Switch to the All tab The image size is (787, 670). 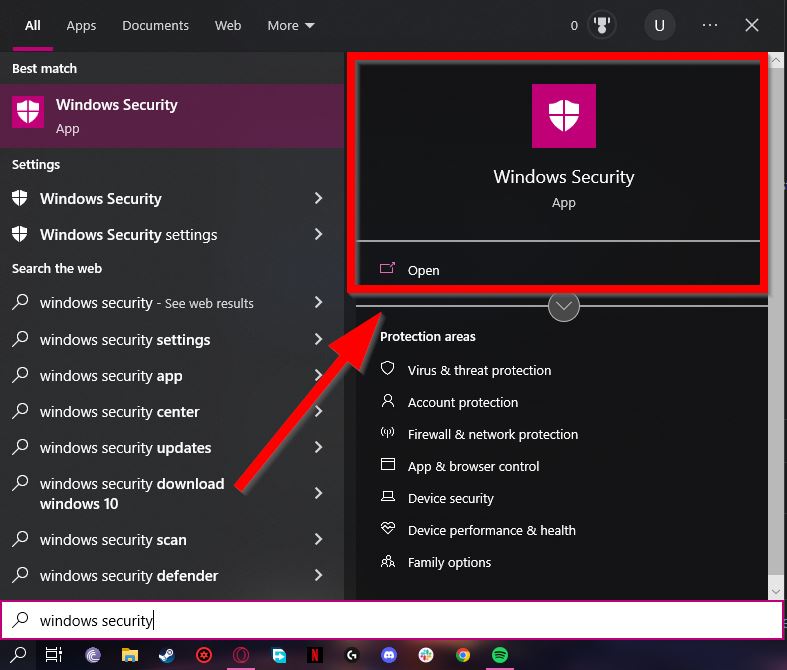33,26
